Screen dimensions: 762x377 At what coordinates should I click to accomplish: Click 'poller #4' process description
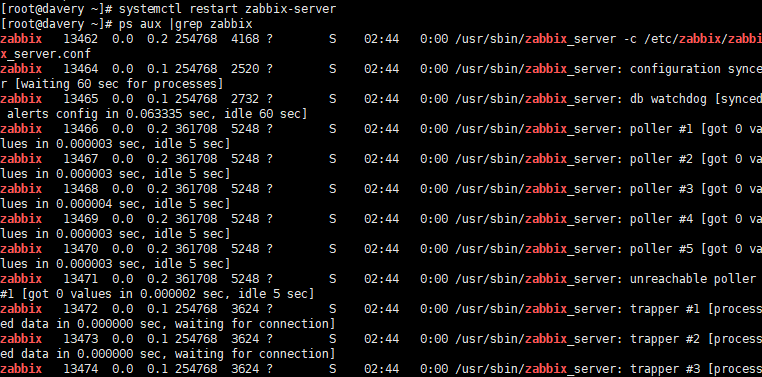pos(661,219)
